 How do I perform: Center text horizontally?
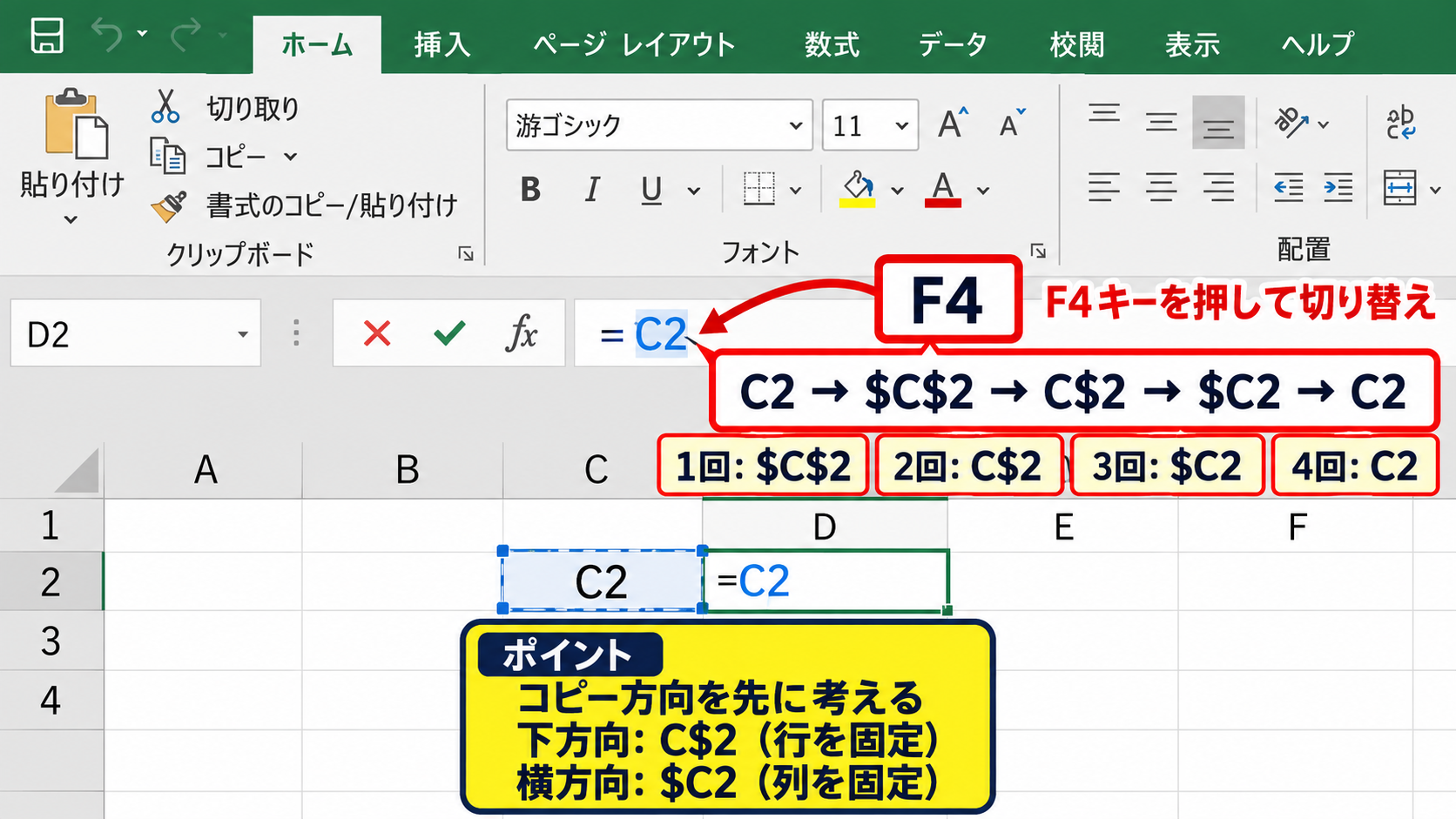pos(1161,187)
